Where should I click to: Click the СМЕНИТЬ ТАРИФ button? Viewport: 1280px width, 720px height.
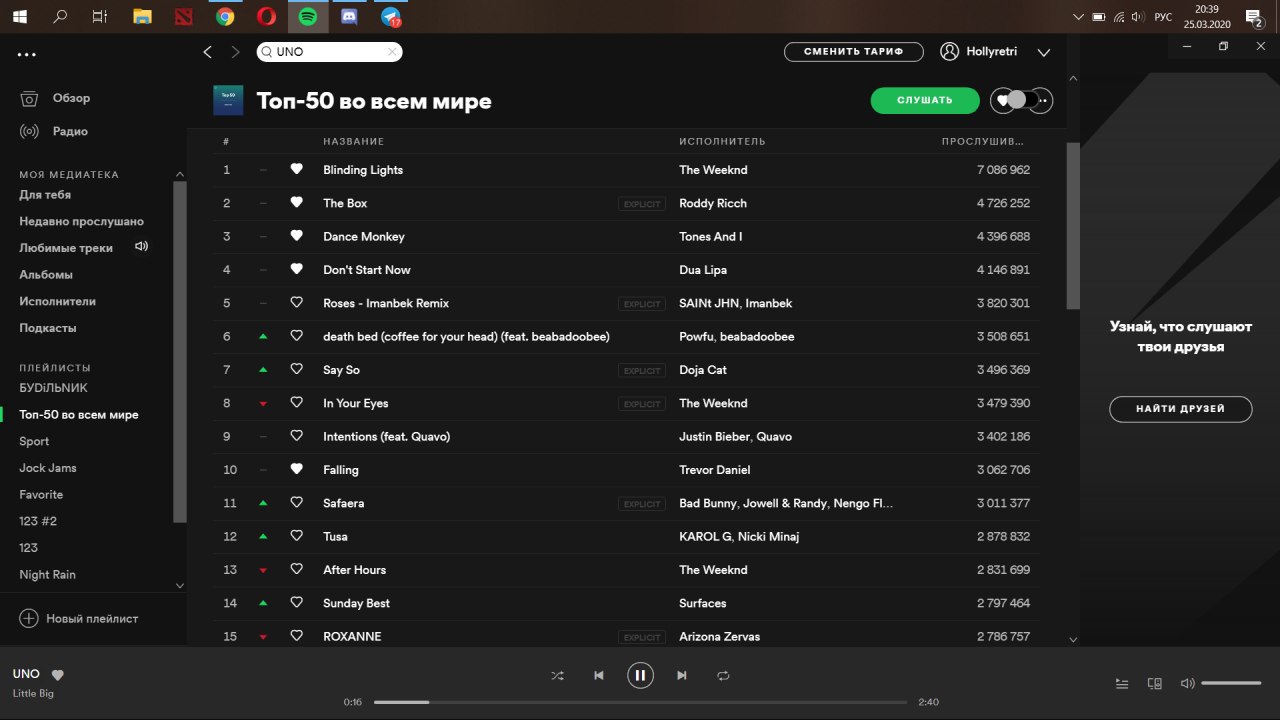coord(853,52)
